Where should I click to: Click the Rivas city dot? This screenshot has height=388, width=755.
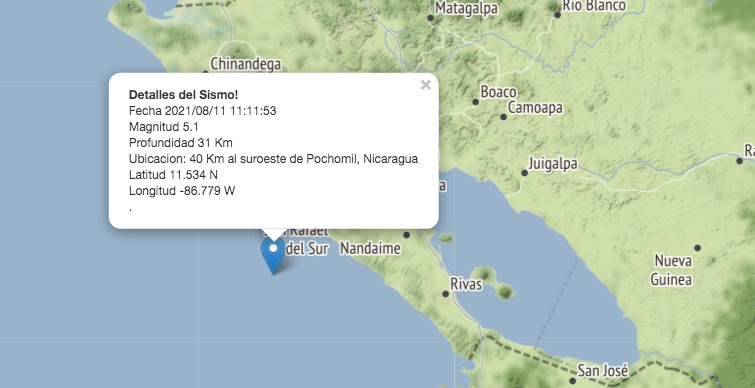pos(445,294)
